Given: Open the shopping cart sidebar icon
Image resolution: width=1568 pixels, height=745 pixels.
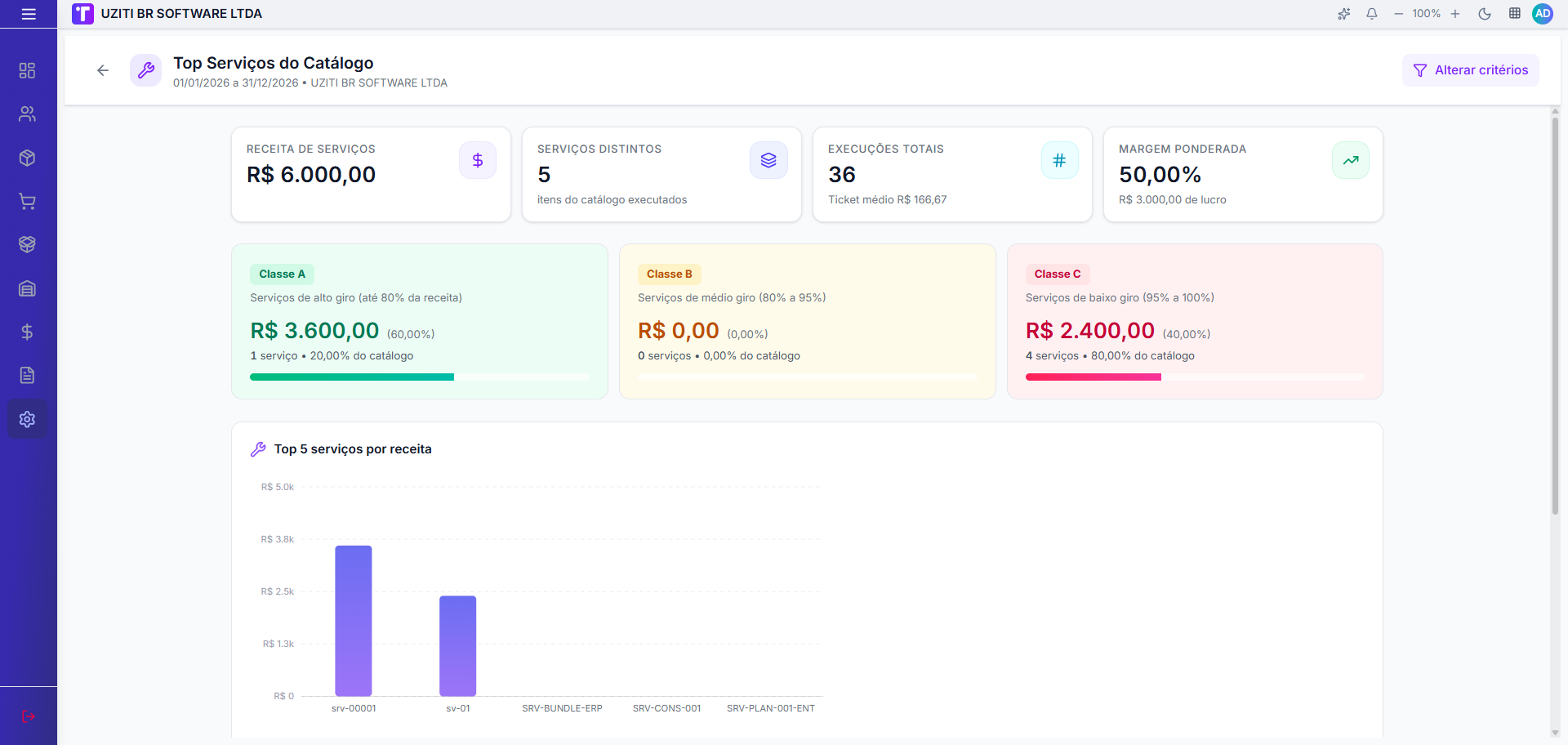Looking at the screenshot, I should pos(27,201).
